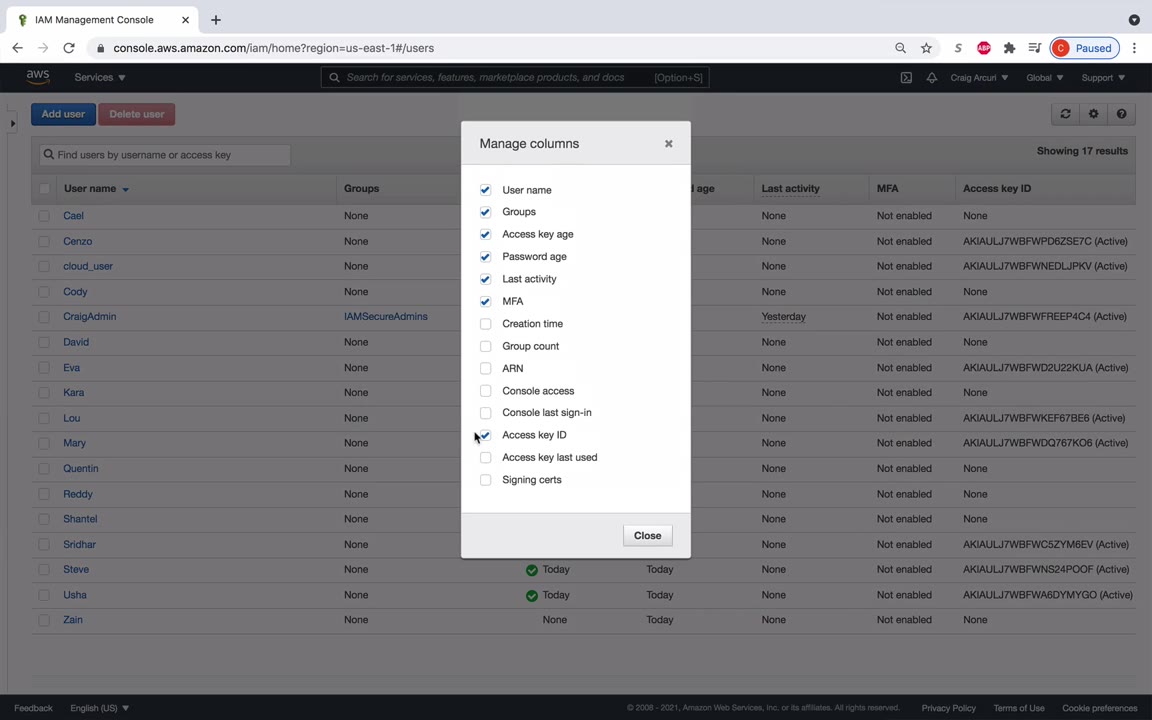Open the Services dropdown menu
This screenshot has height=720, width=1152.
click(x=100, y=77)
